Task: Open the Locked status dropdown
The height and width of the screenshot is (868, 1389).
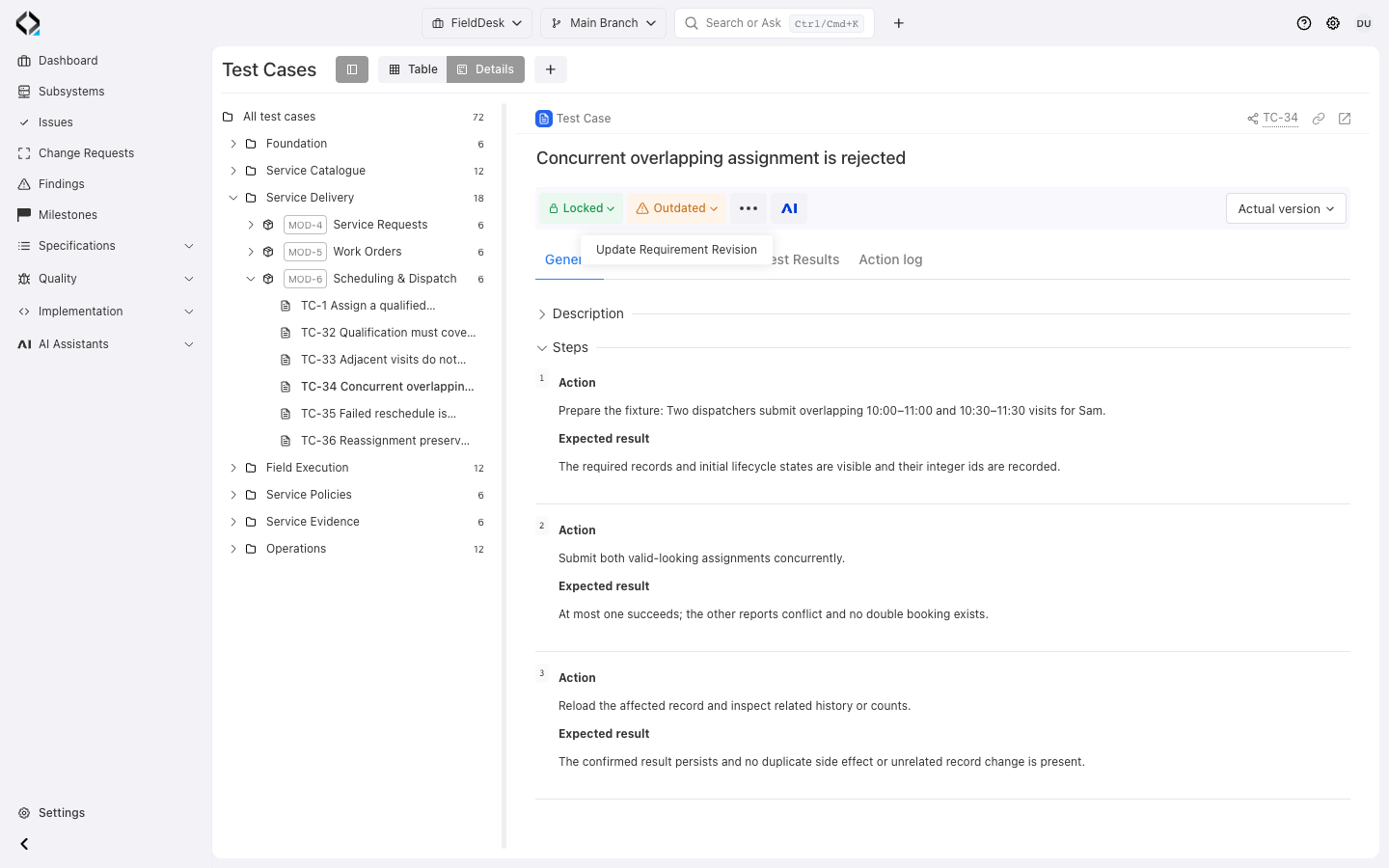Action: 582,208
